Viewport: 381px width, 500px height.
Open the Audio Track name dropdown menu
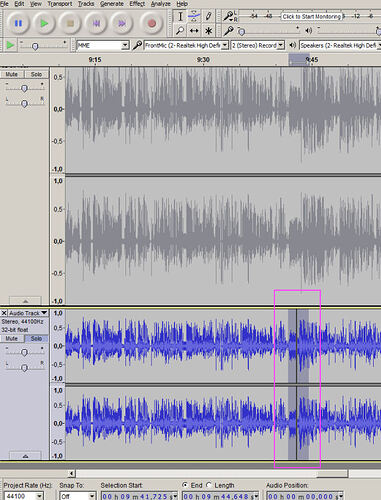[x=28, y=313]
